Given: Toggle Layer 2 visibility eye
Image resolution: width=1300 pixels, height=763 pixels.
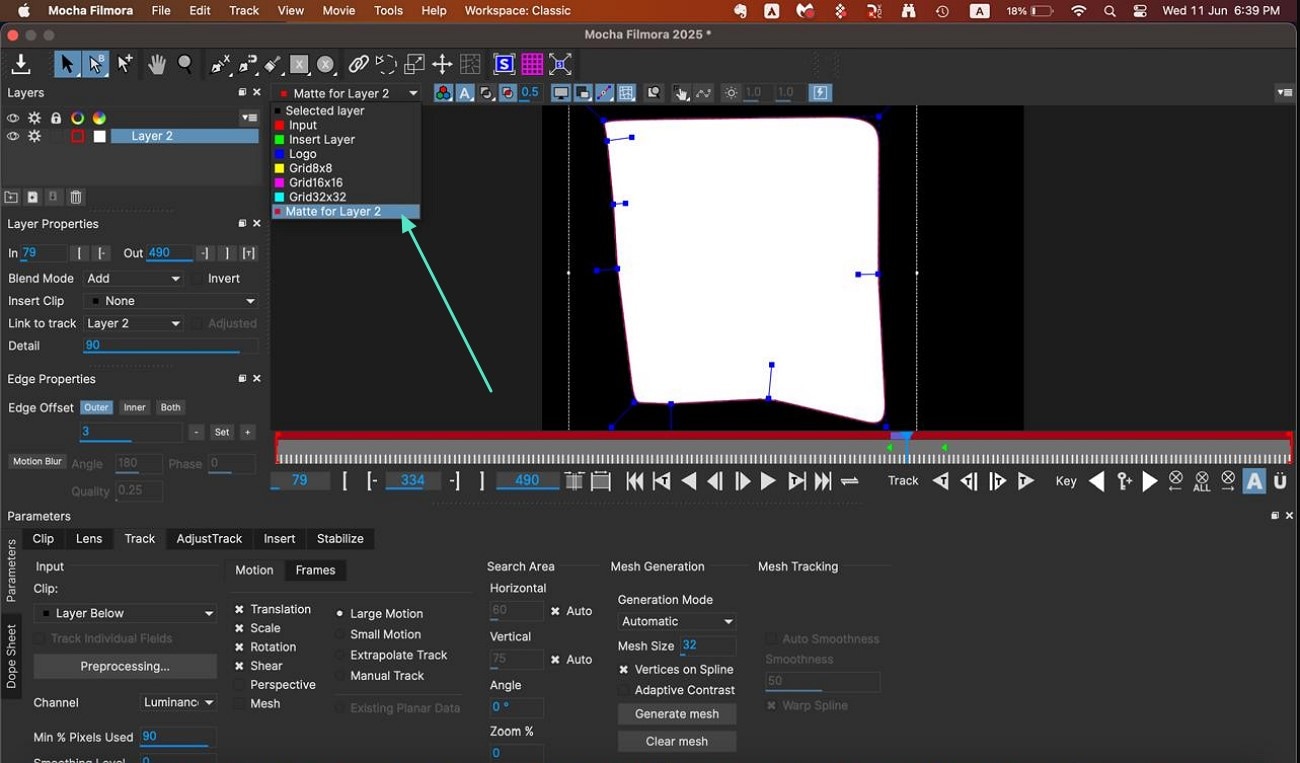Looking at the screenshot, I should 13,136.
